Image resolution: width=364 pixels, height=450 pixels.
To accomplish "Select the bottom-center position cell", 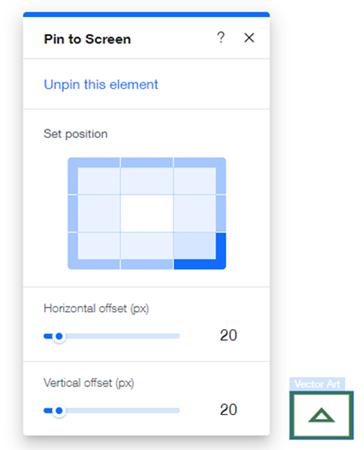I will coord(147,251).
